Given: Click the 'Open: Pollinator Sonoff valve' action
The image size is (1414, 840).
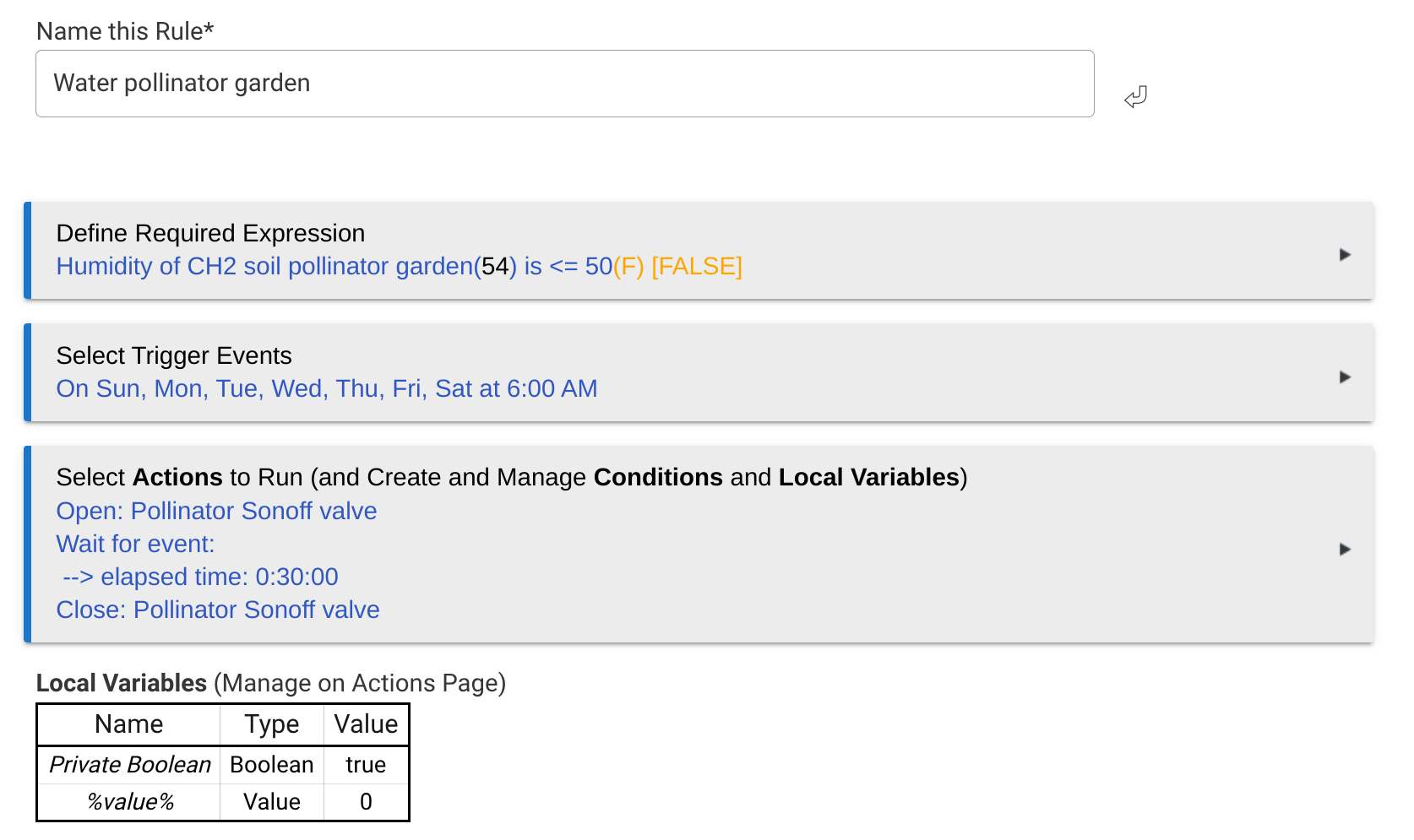Looking at the screenshot, I should coord(216,511).
